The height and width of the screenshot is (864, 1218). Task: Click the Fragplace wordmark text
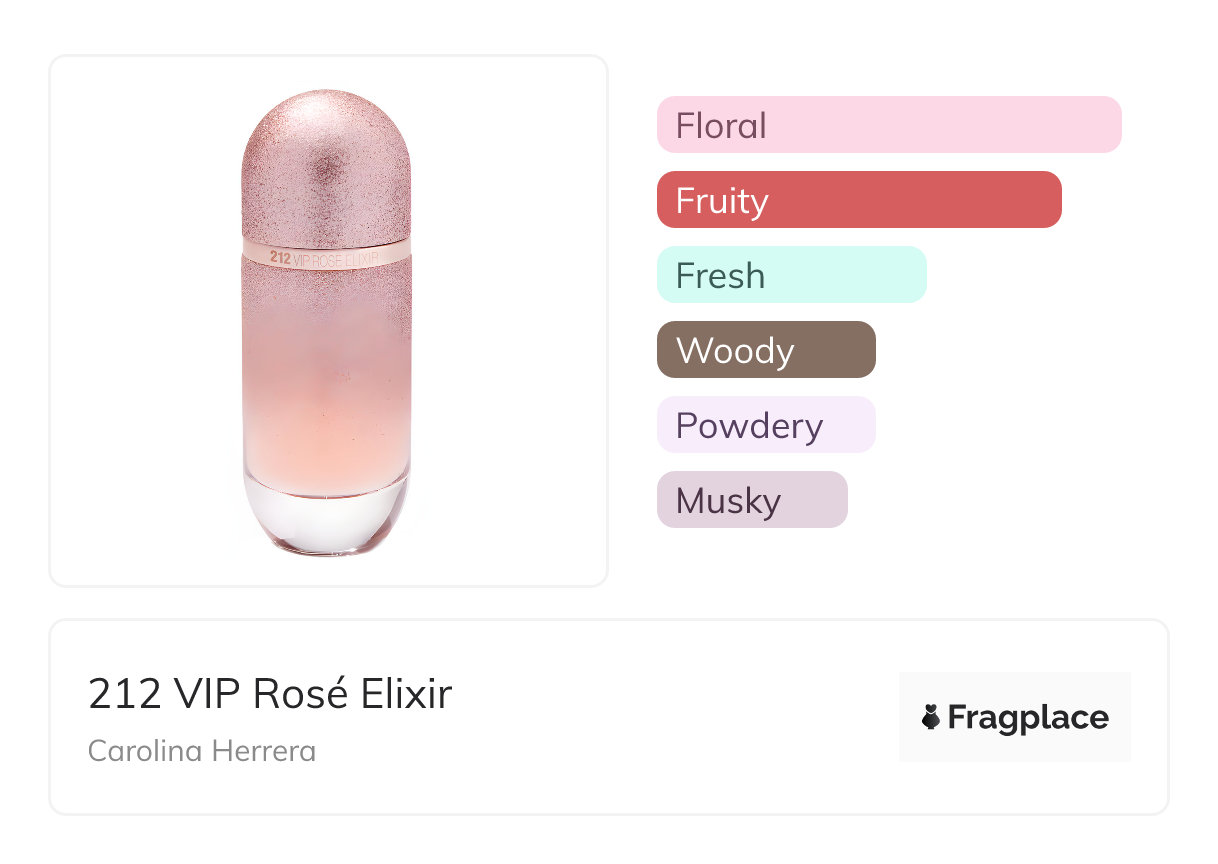1028,717
